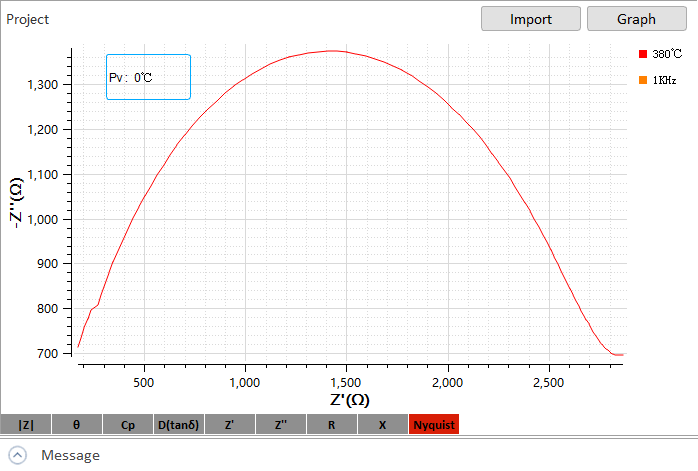Switch to the Z'' tab
Viewport: 698px width, 471px height.
pyautogui.click(x=281, y=425)
